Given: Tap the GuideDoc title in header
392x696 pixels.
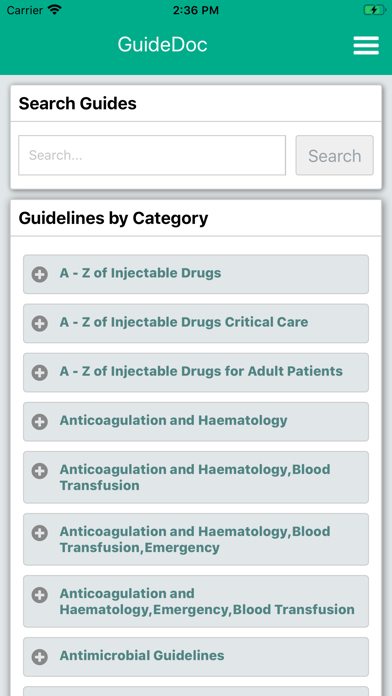Looking at the screenshot, I should click(162, 44).
